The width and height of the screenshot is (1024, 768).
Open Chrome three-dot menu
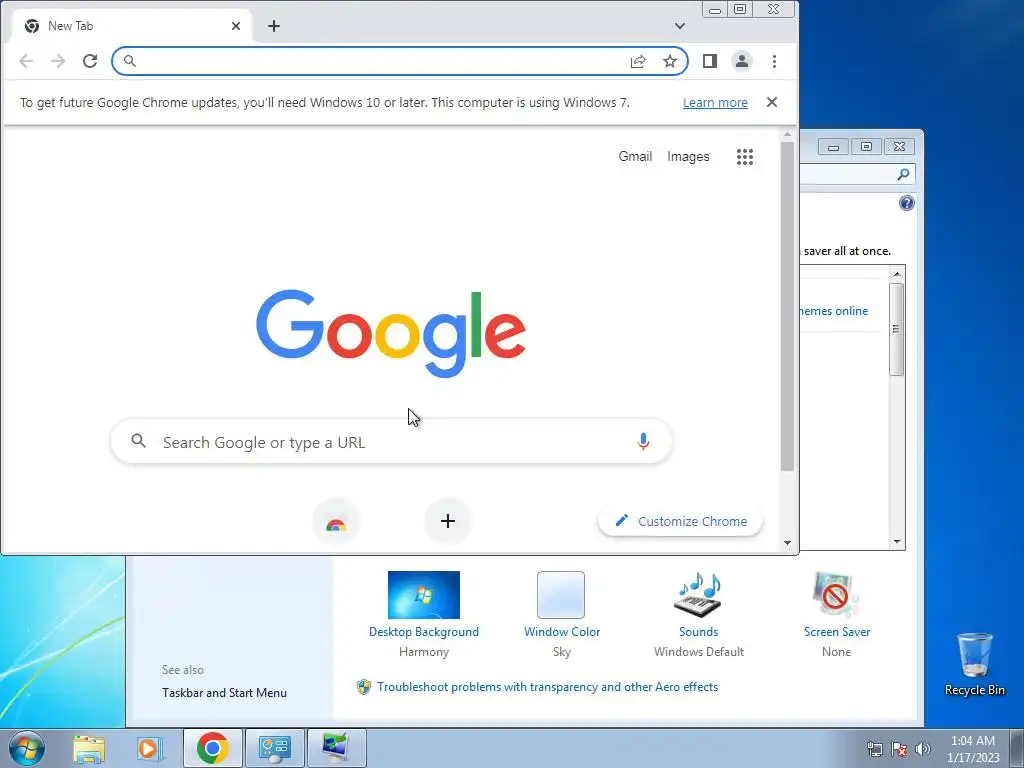coord(775,61)
